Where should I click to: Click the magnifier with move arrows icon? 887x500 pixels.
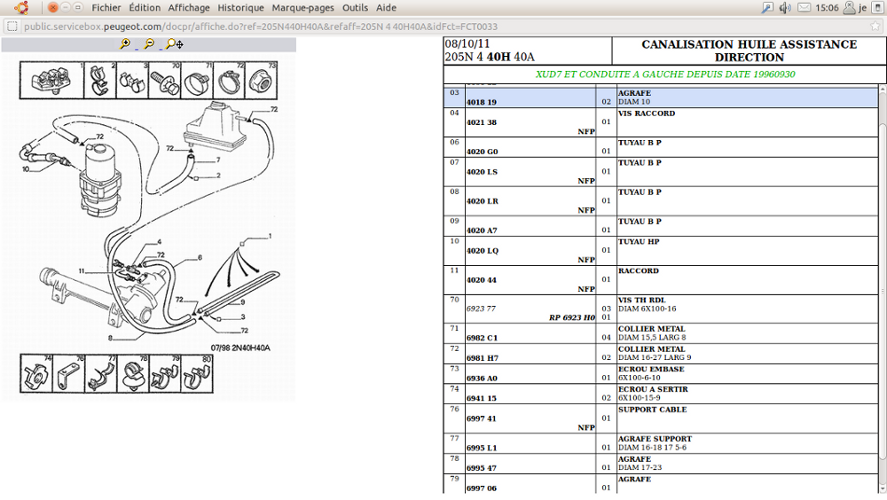(174, 44)
